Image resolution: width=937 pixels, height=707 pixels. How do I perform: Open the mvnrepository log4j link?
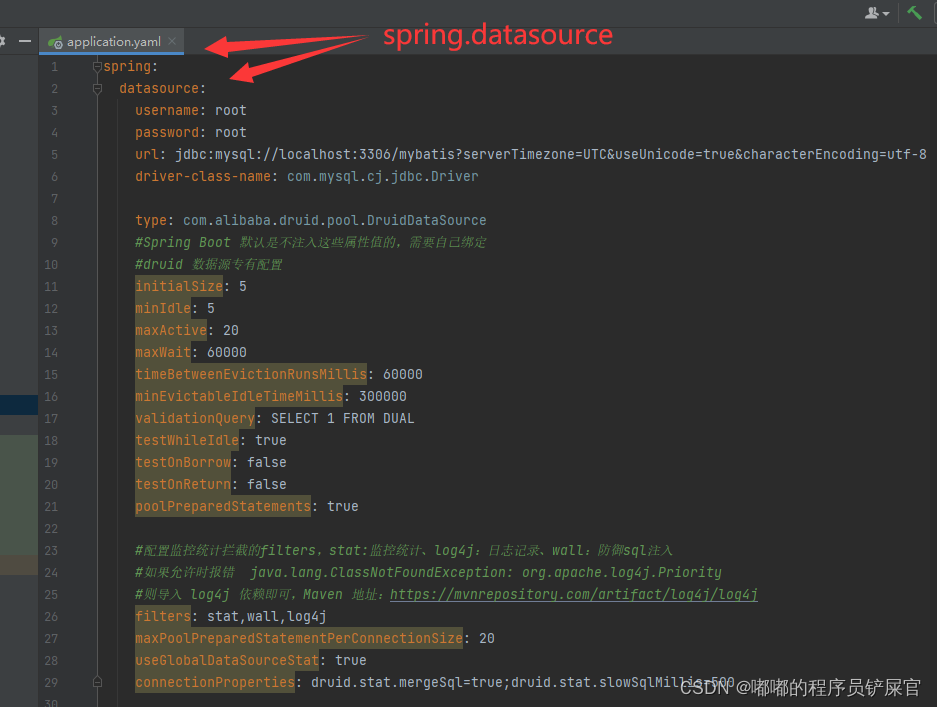pyautogui.click(x=573, y=594)
